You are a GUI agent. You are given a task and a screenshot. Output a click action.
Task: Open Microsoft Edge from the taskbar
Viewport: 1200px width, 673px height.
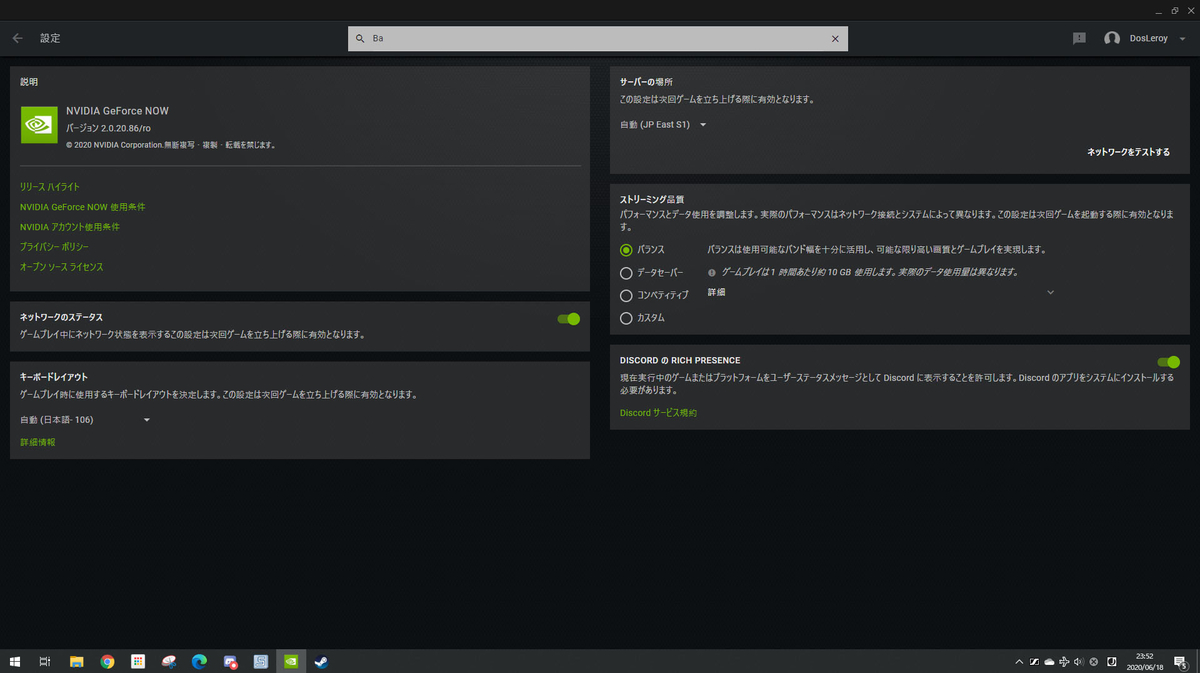(x=199, y=661)
